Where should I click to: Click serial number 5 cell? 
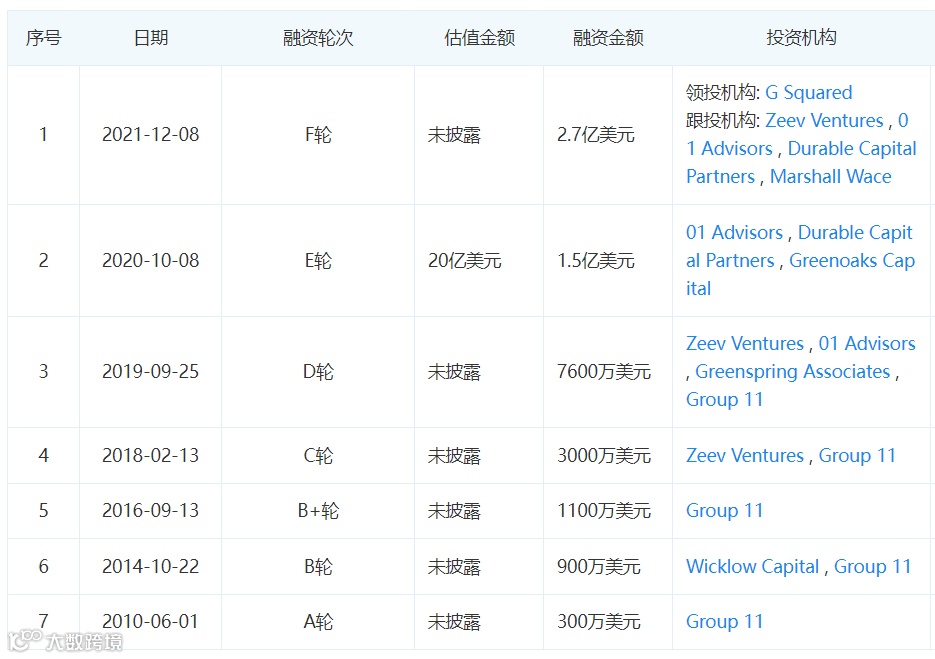[43, 511]
